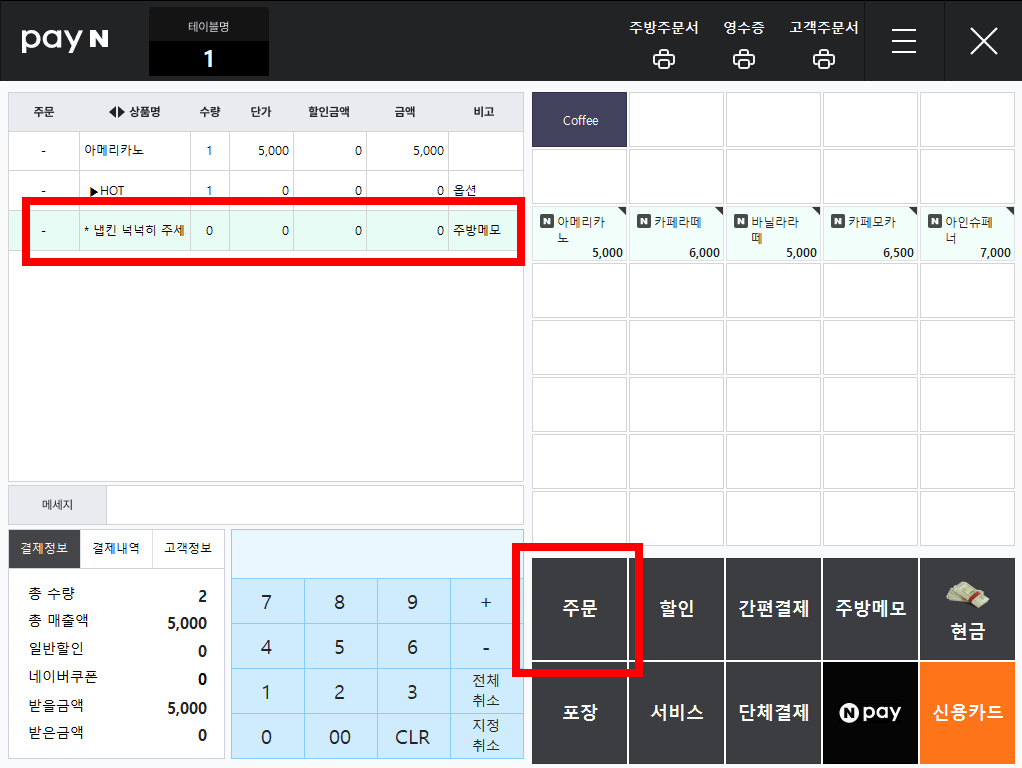Switch to 결제정보 tab
The width and height of the screenshot is (1022, 768).
coord(44,548)
